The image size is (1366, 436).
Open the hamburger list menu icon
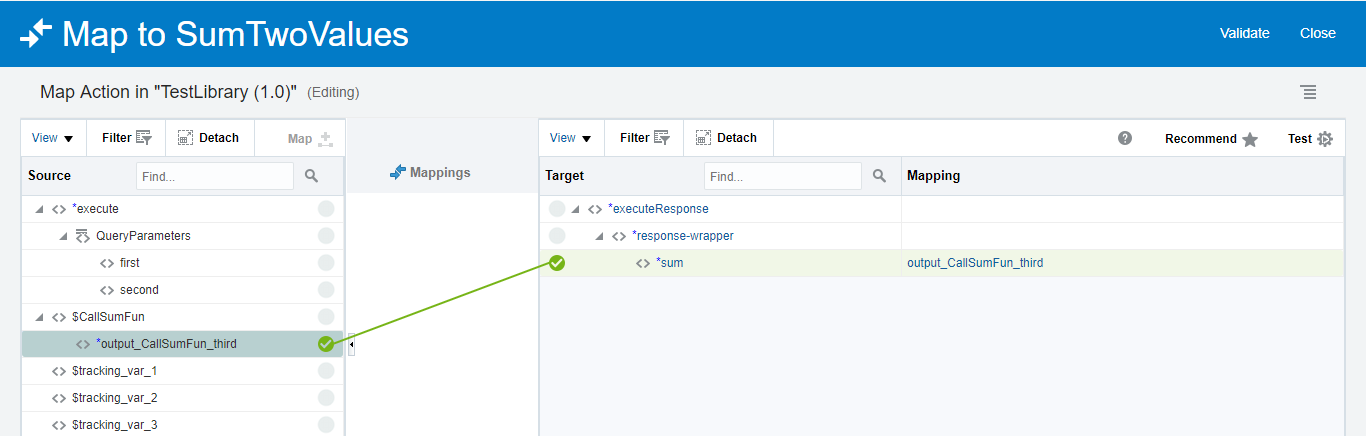point(1308,92)
